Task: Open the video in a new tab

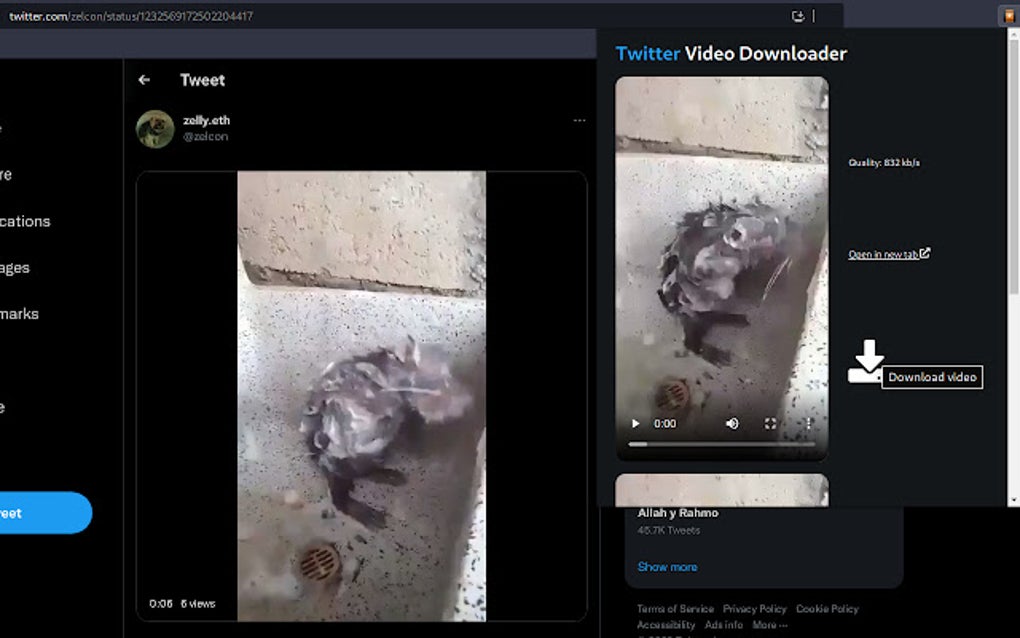Action: click(x=883, y=254)
